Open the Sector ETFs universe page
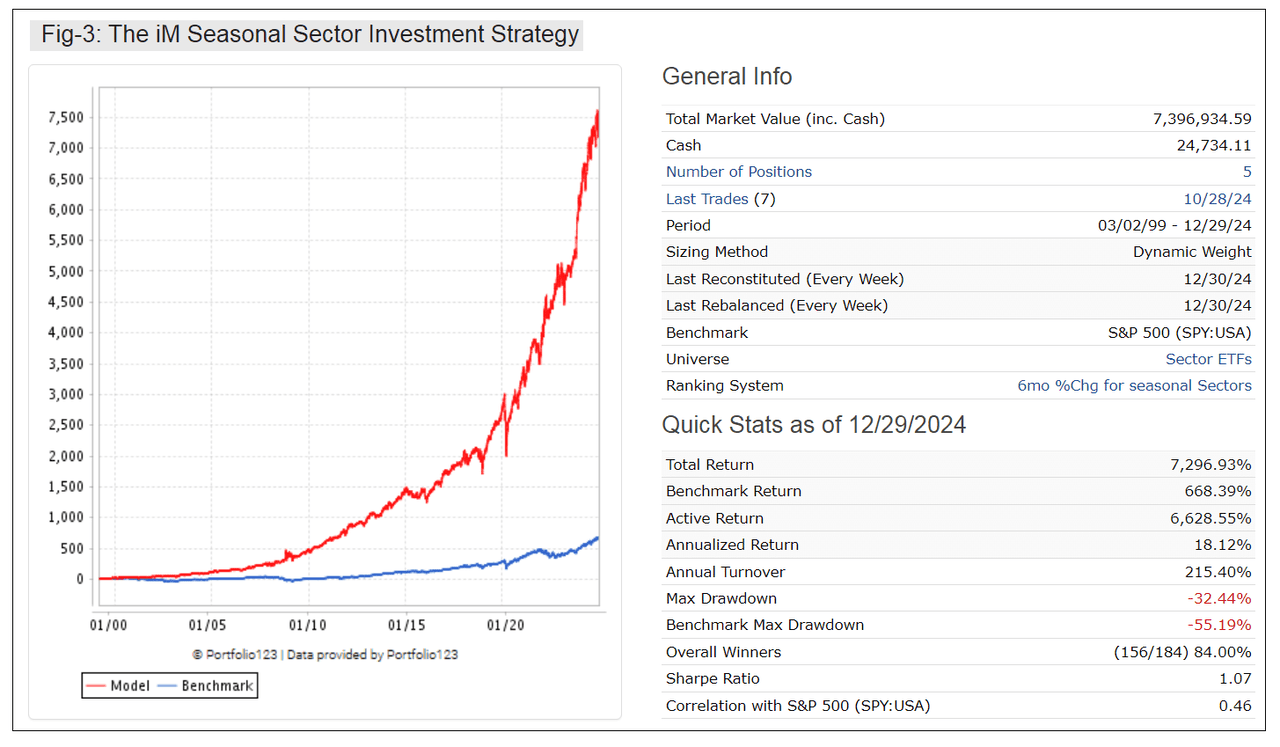1280x747 pixels. (x=1209, y=358)
